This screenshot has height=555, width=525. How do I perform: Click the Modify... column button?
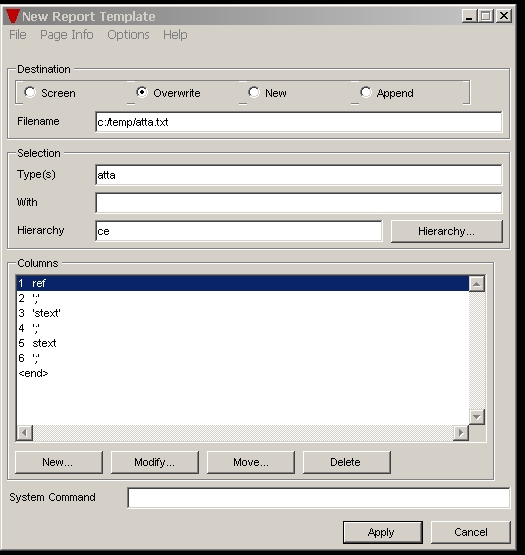(x=155, y=462)
